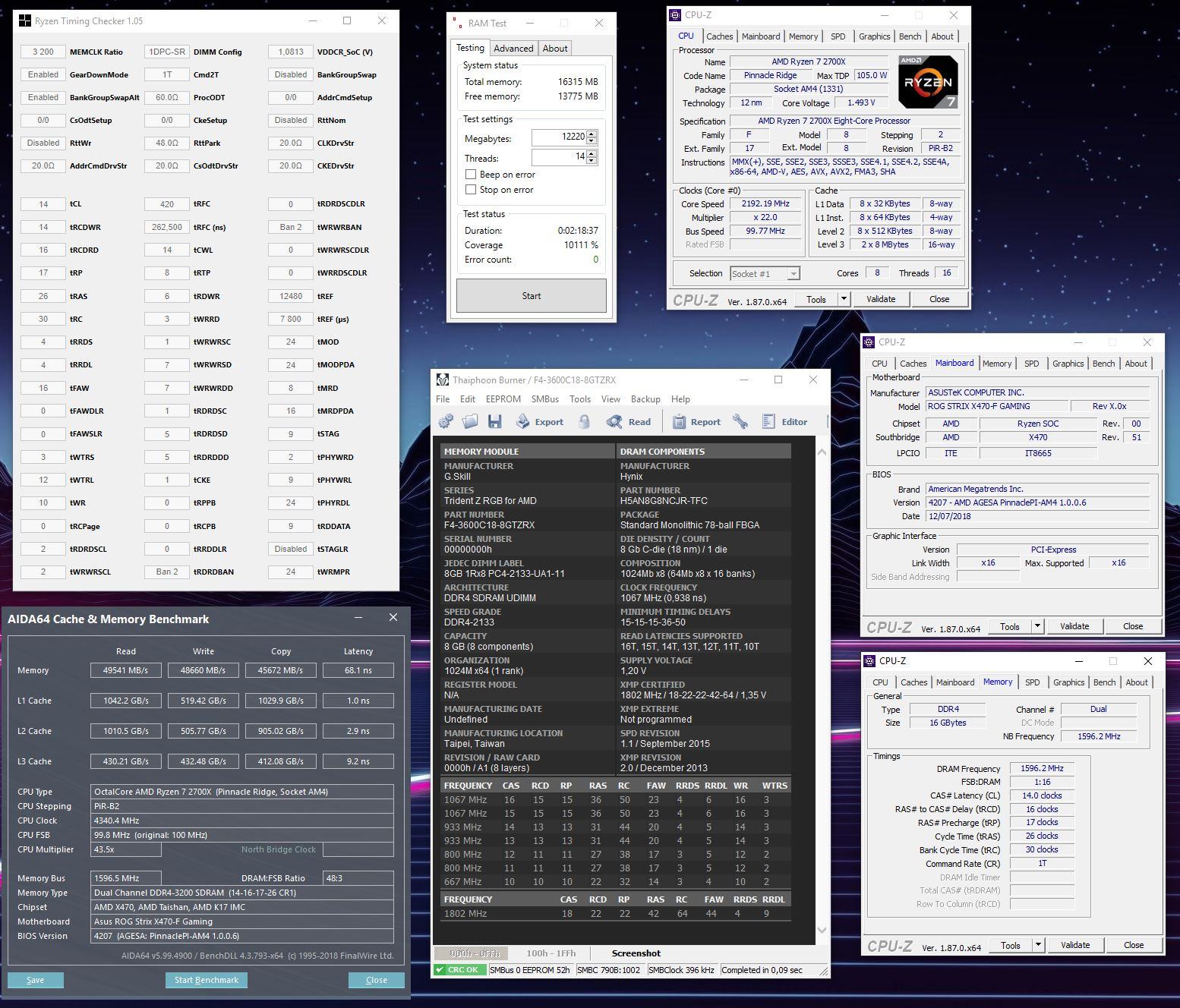Open Thaiphoon Burner settings gears icon
Image resolution: width=1180 pixels, height=1008 pixels.
[x=446, y=421]
